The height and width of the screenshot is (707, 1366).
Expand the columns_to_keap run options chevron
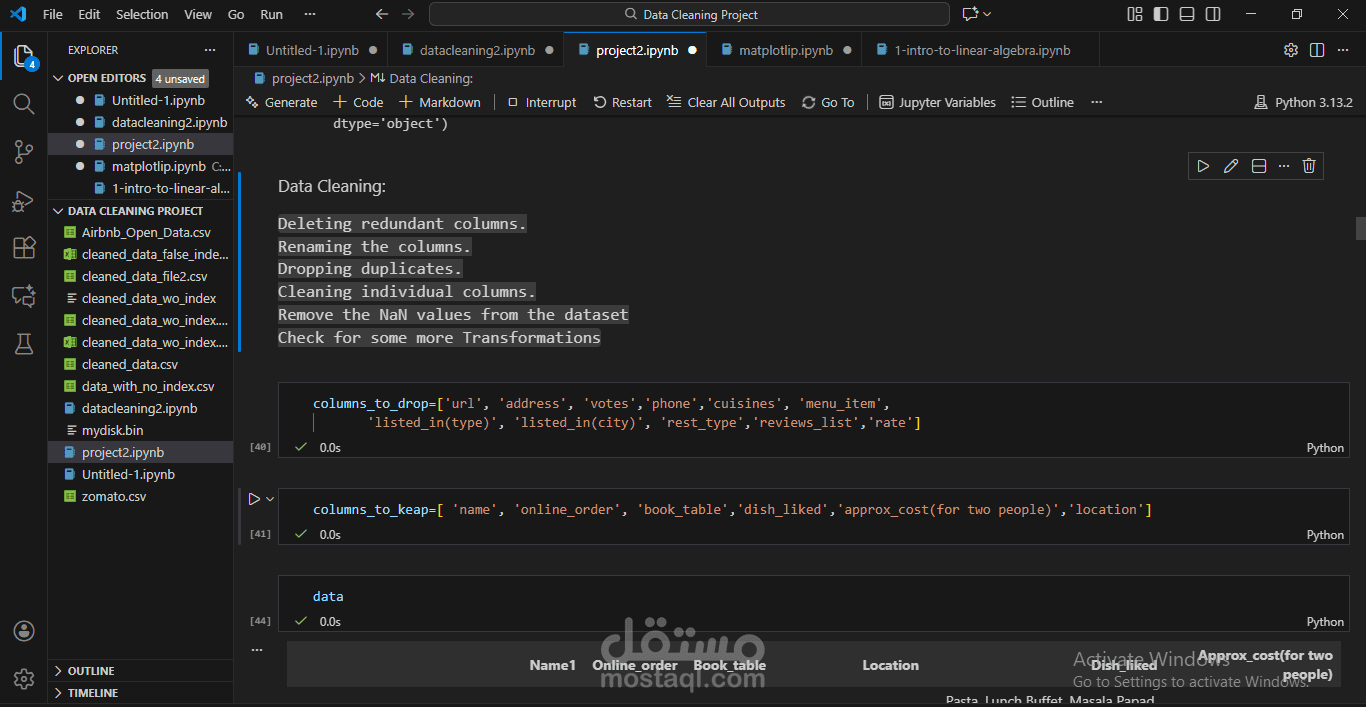click(270, 498)
